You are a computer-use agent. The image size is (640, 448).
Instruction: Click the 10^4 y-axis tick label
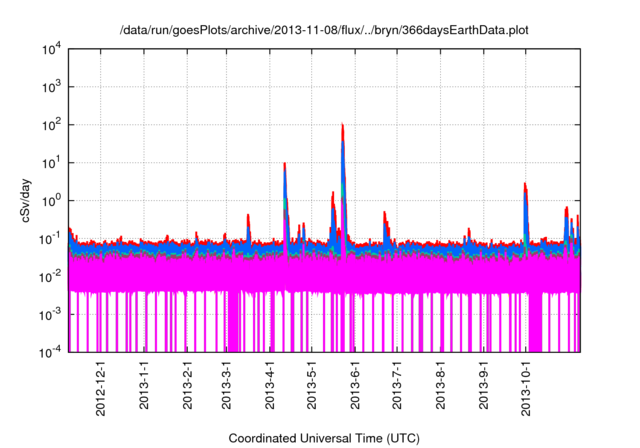click(52, 49)
